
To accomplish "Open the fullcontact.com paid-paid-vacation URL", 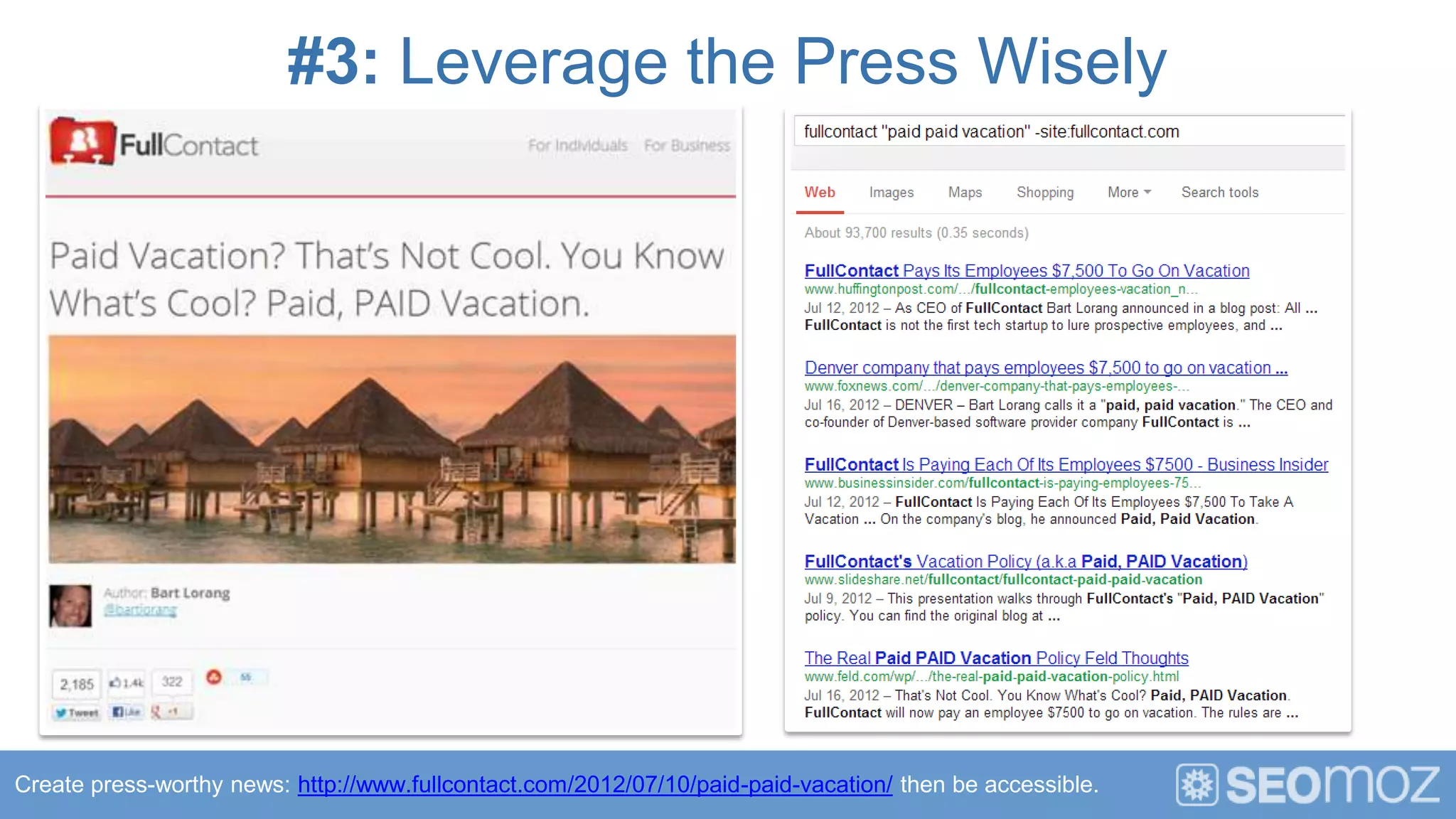I will pos(595,785).
